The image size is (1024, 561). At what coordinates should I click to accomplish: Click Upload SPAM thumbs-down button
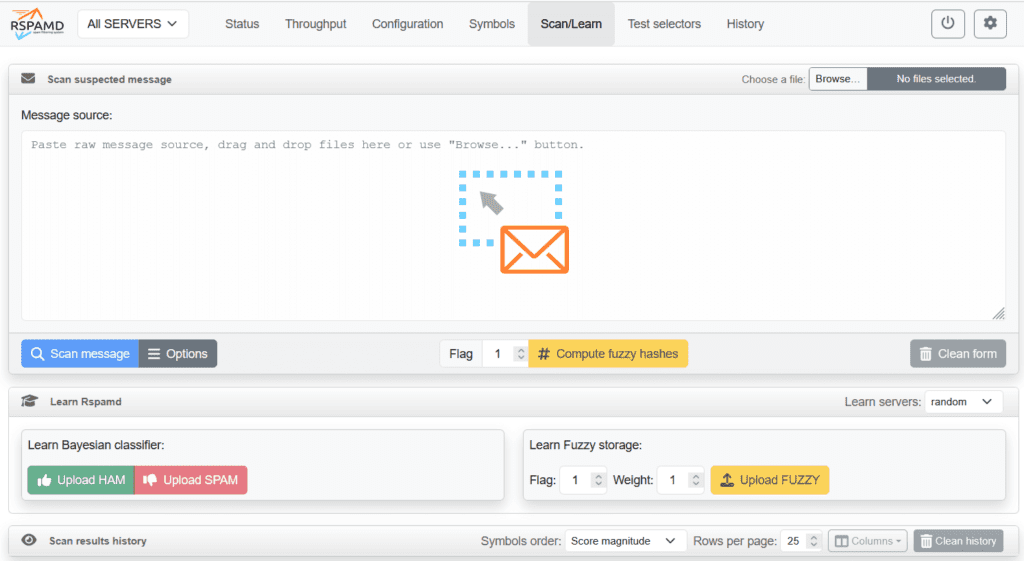pyautogui.click(x=190, y=480)
